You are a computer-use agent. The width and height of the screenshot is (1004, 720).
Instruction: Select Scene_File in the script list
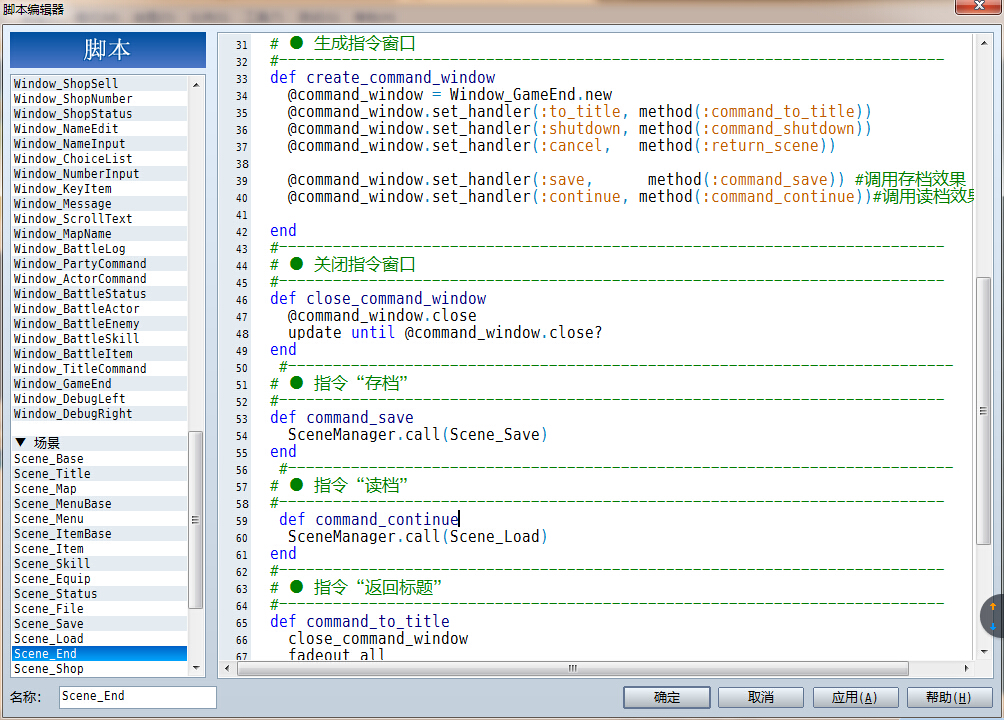(99, 609)
